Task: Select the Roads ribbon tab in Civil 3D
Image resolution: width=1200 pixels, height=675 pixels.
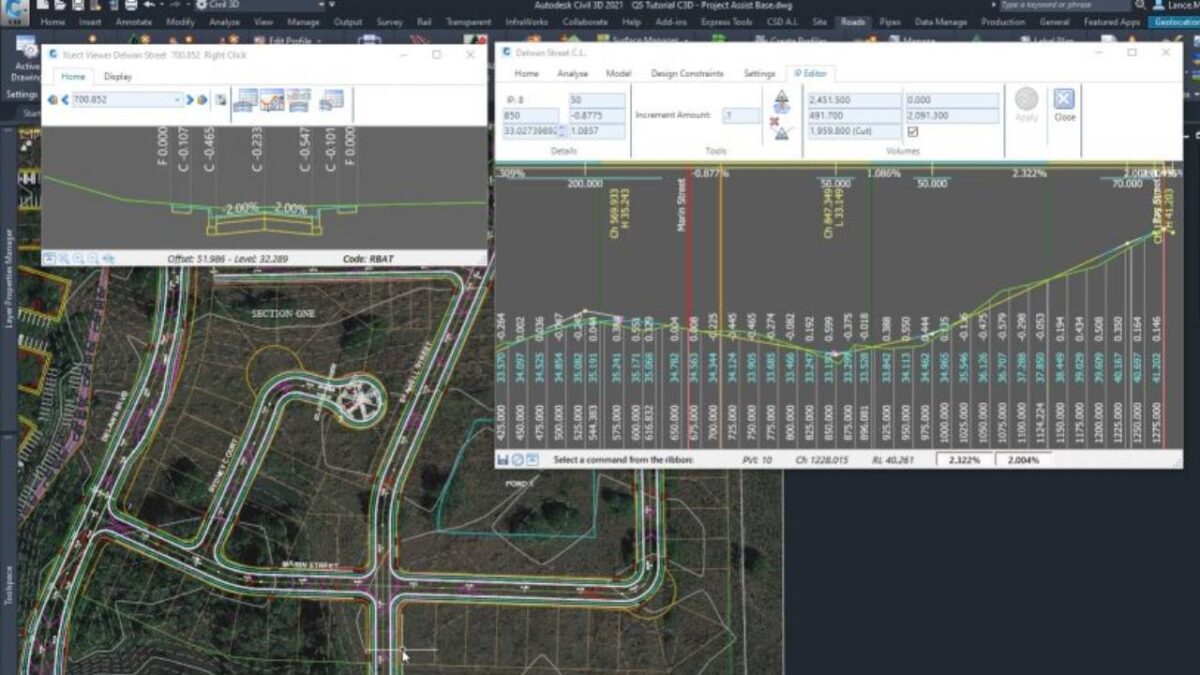Action: coord(851,20)
